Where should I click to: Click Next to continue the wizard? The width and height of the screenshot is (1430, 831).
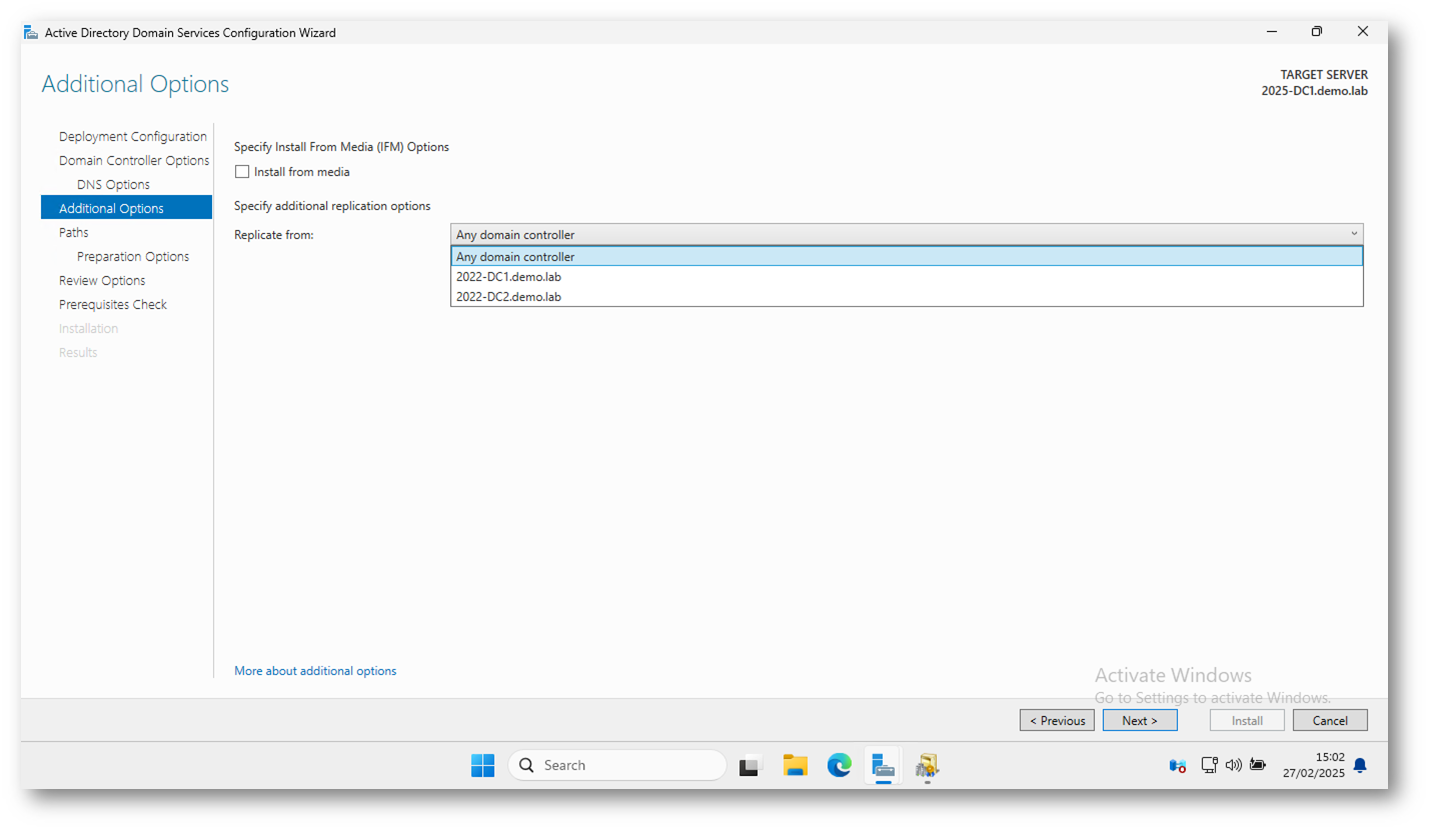tap(1140, 720)
